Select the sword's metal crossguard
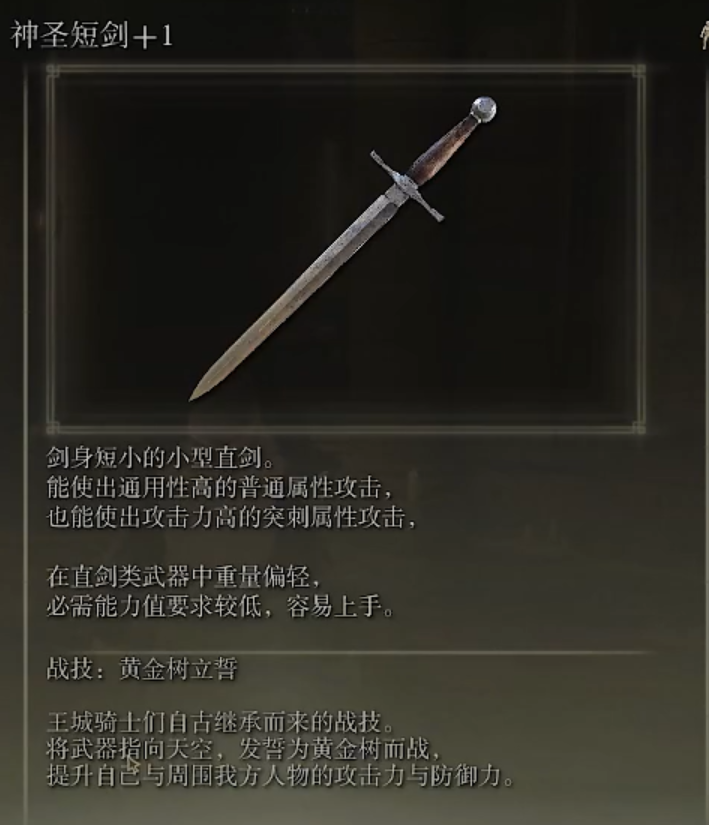The height and width of the screenshot is (825, 709). tap(407, 186)
